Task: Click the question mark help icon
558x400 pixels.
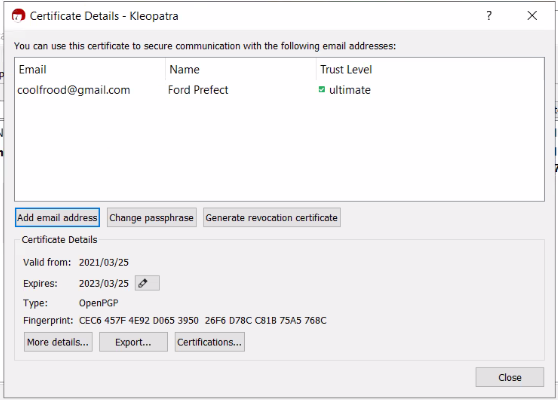Action: coord(489,16)
